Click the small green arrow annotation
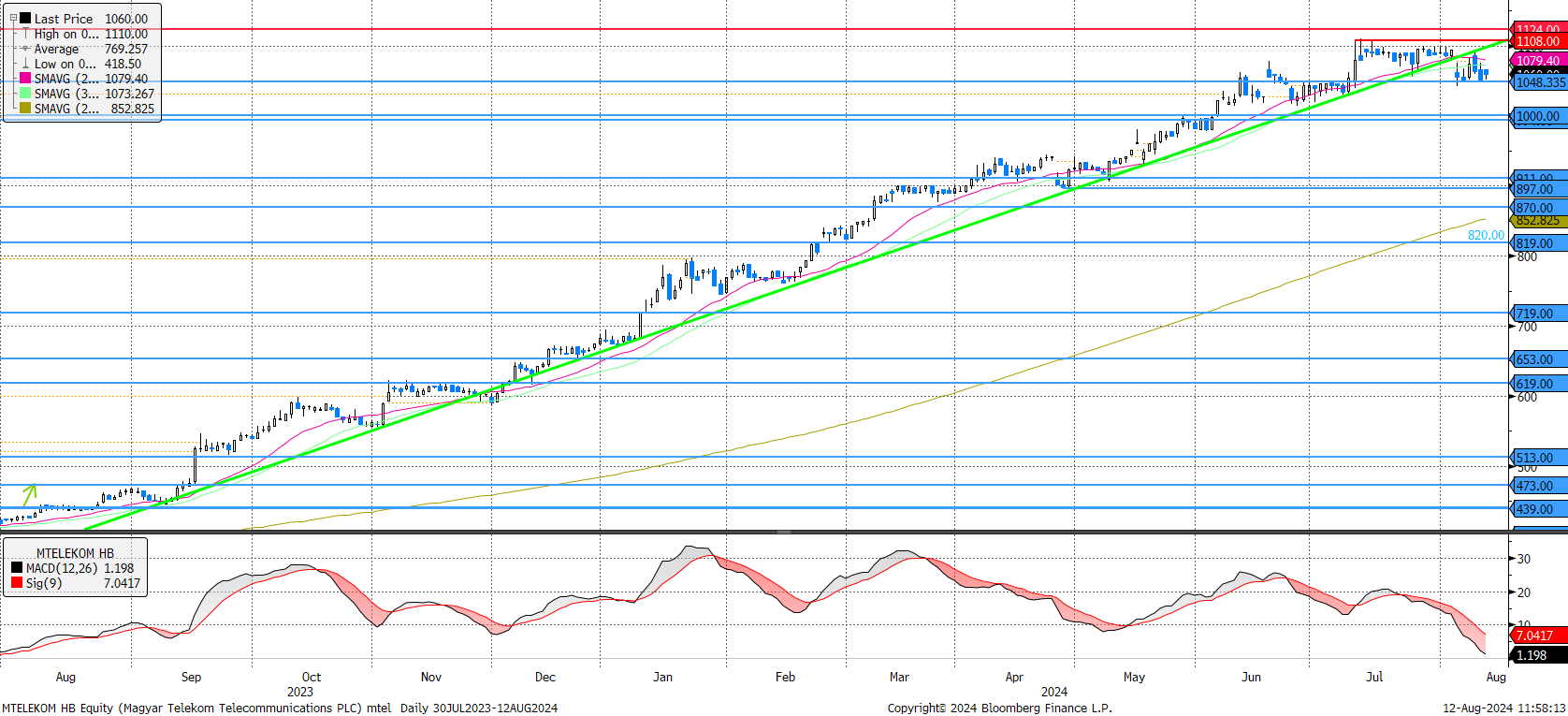The image size is (1568, 716). [x=30, y=494]
